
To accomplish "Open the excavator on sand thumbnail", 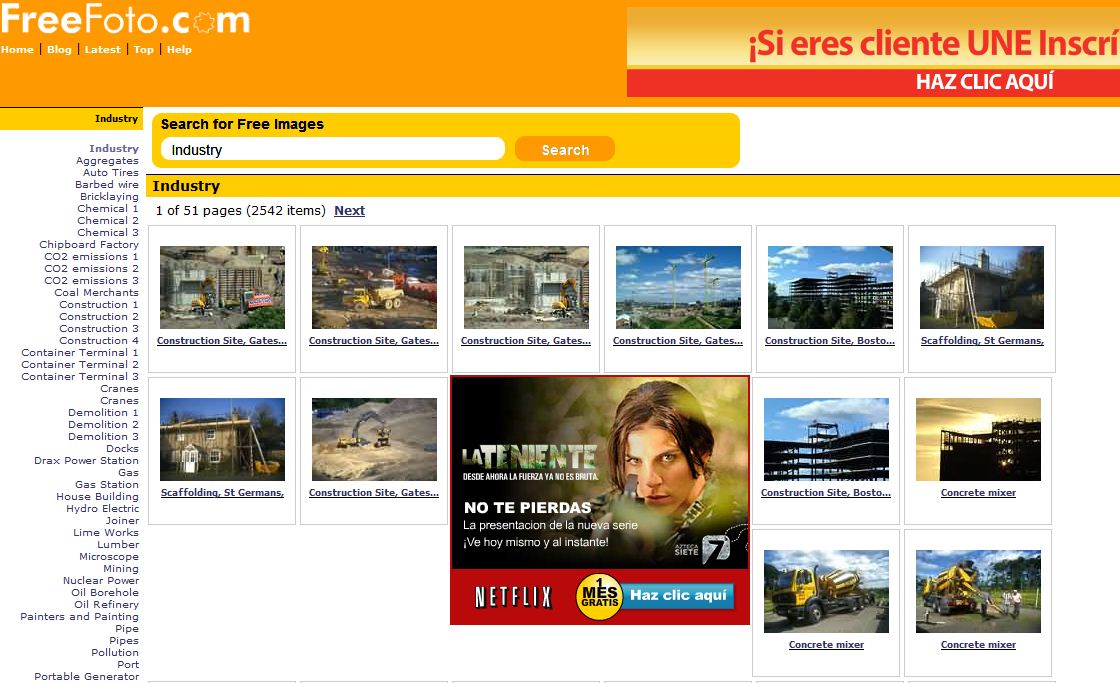I will [374, 439].
